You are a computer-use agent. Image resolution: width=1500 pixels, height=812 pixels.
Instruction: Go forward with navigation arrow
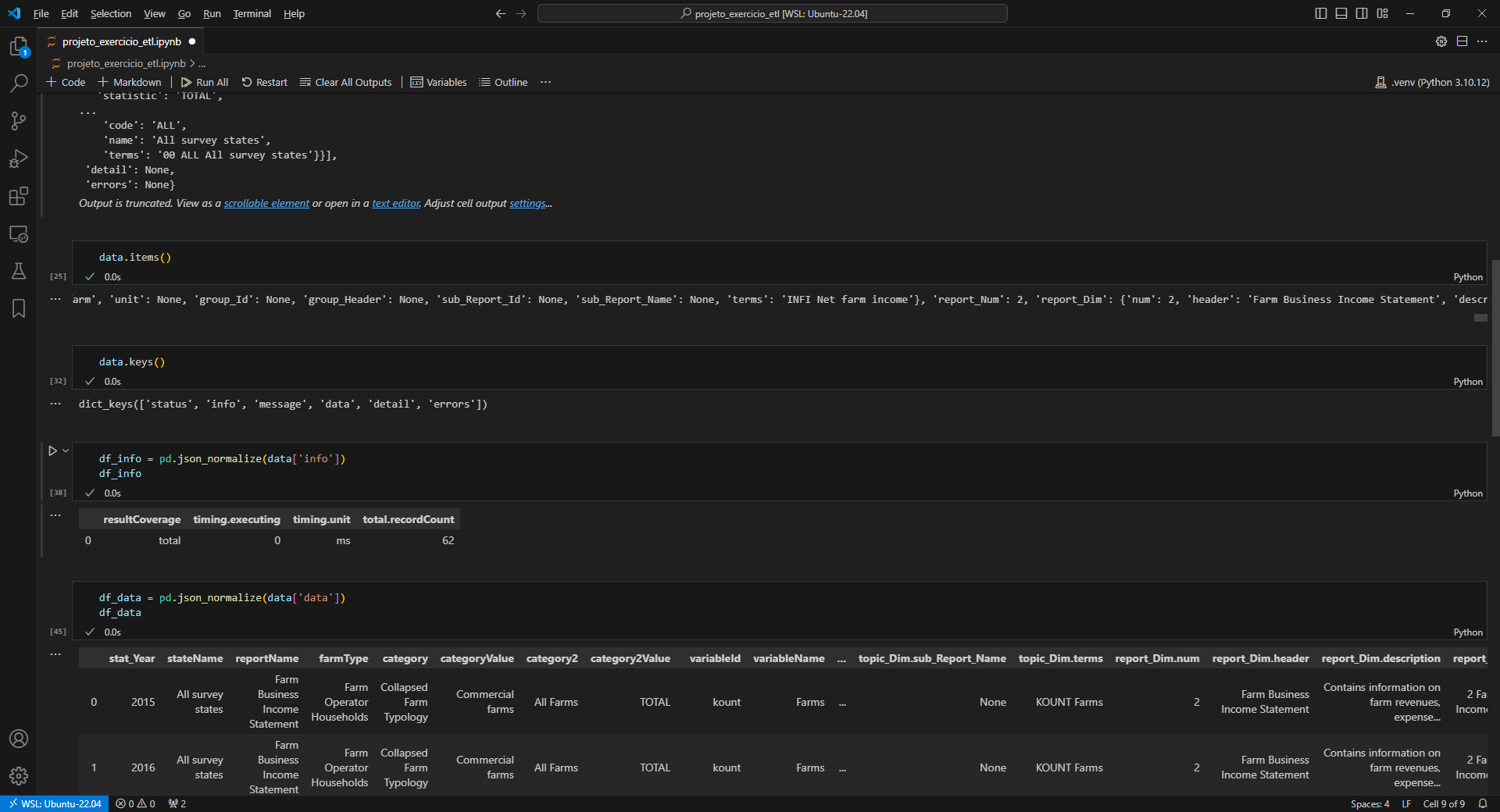521,13
